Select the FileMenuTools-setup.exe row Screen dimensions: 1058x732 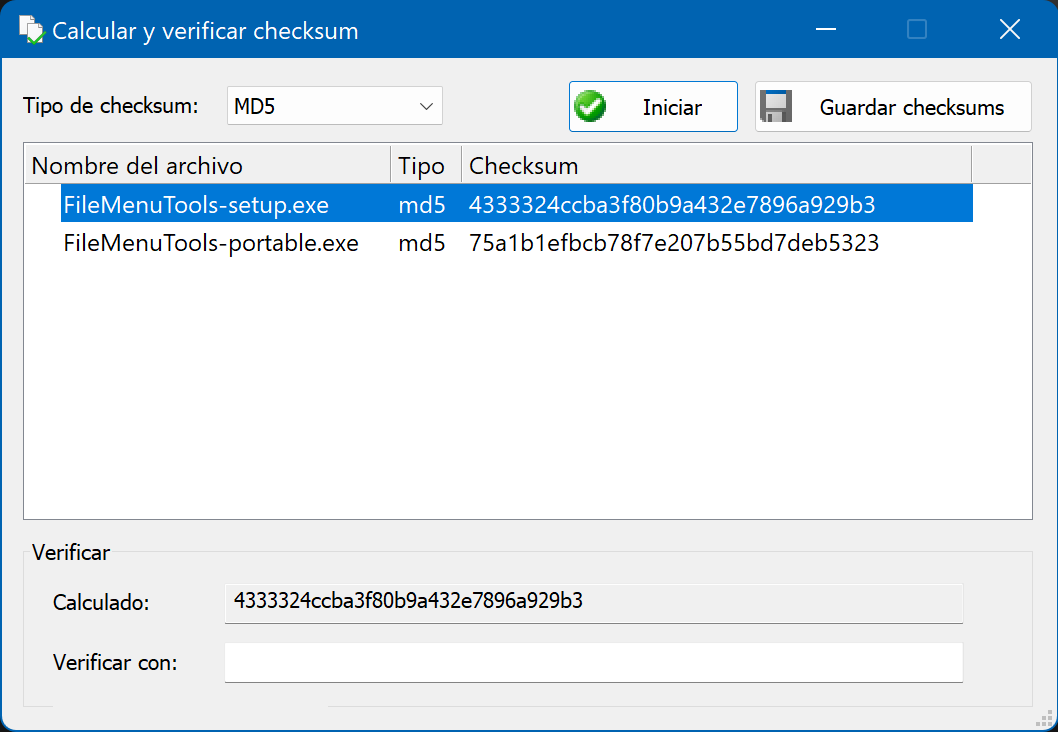(517, 204)
